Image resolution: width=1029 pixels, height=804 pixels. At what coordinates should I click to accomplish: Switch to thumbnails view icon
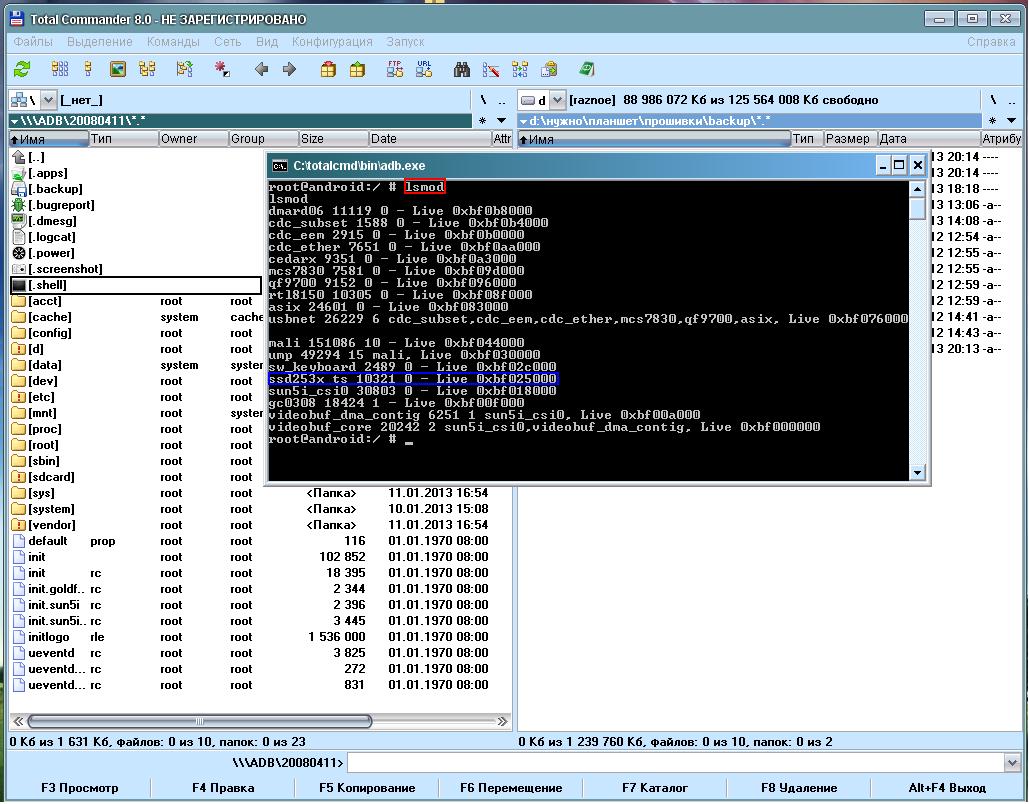click(118, 69)
